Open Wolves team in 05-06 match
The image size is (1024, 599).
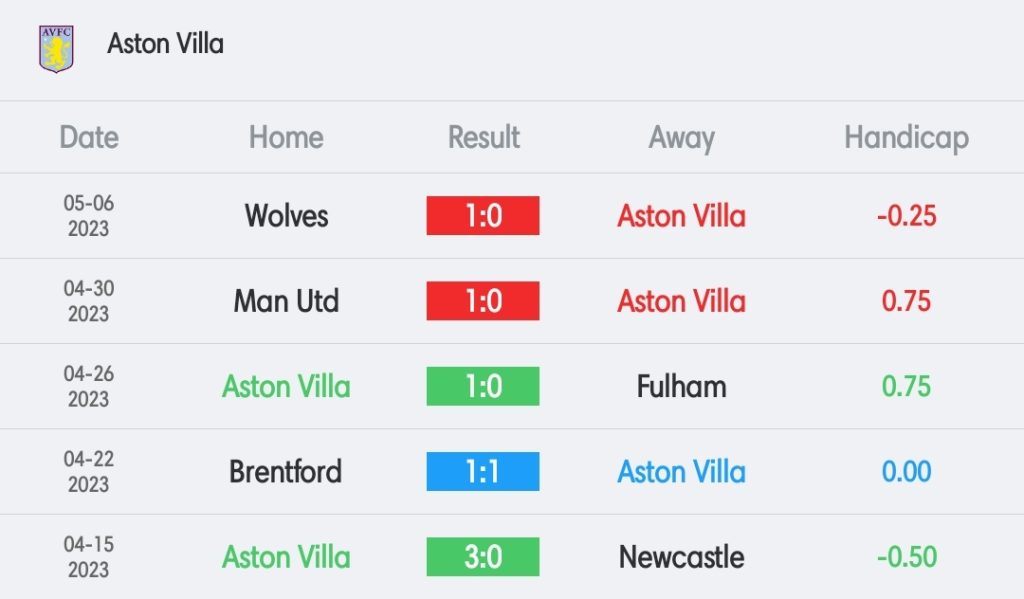point(286,216)
